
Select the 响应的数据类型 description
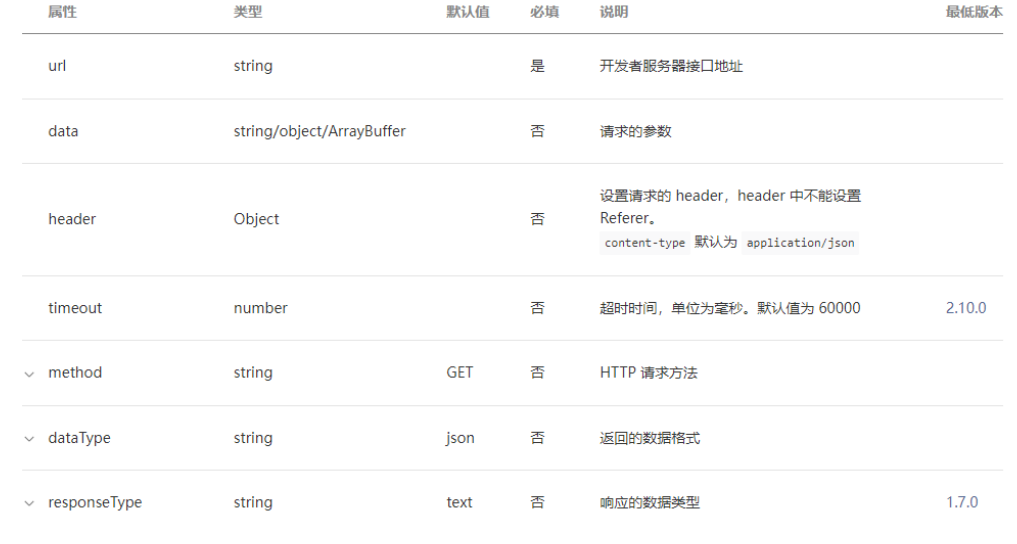point(650,503)
